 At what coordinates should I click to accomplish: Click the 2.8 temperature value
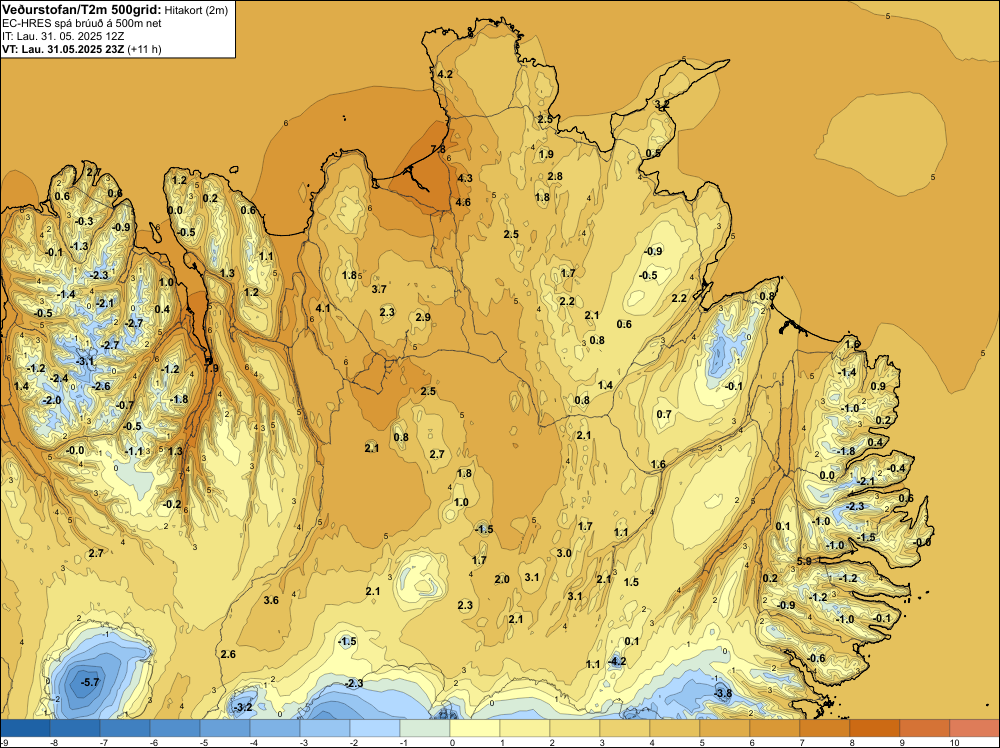[x=555, y=177]
